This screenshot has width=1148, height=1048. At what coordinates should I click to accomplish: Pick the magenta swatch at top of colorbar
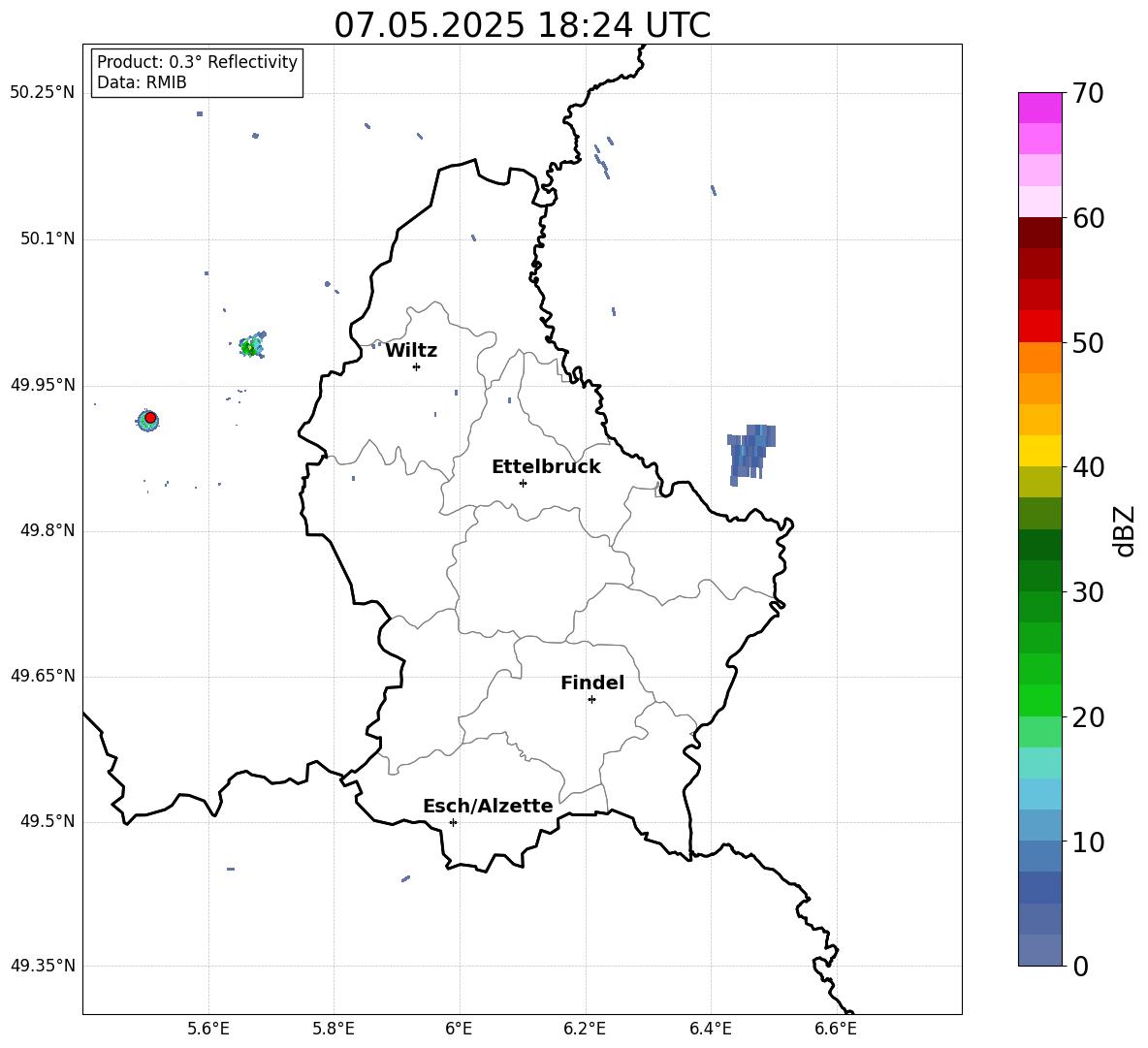pyautogui.click(x=1040, y=108)
